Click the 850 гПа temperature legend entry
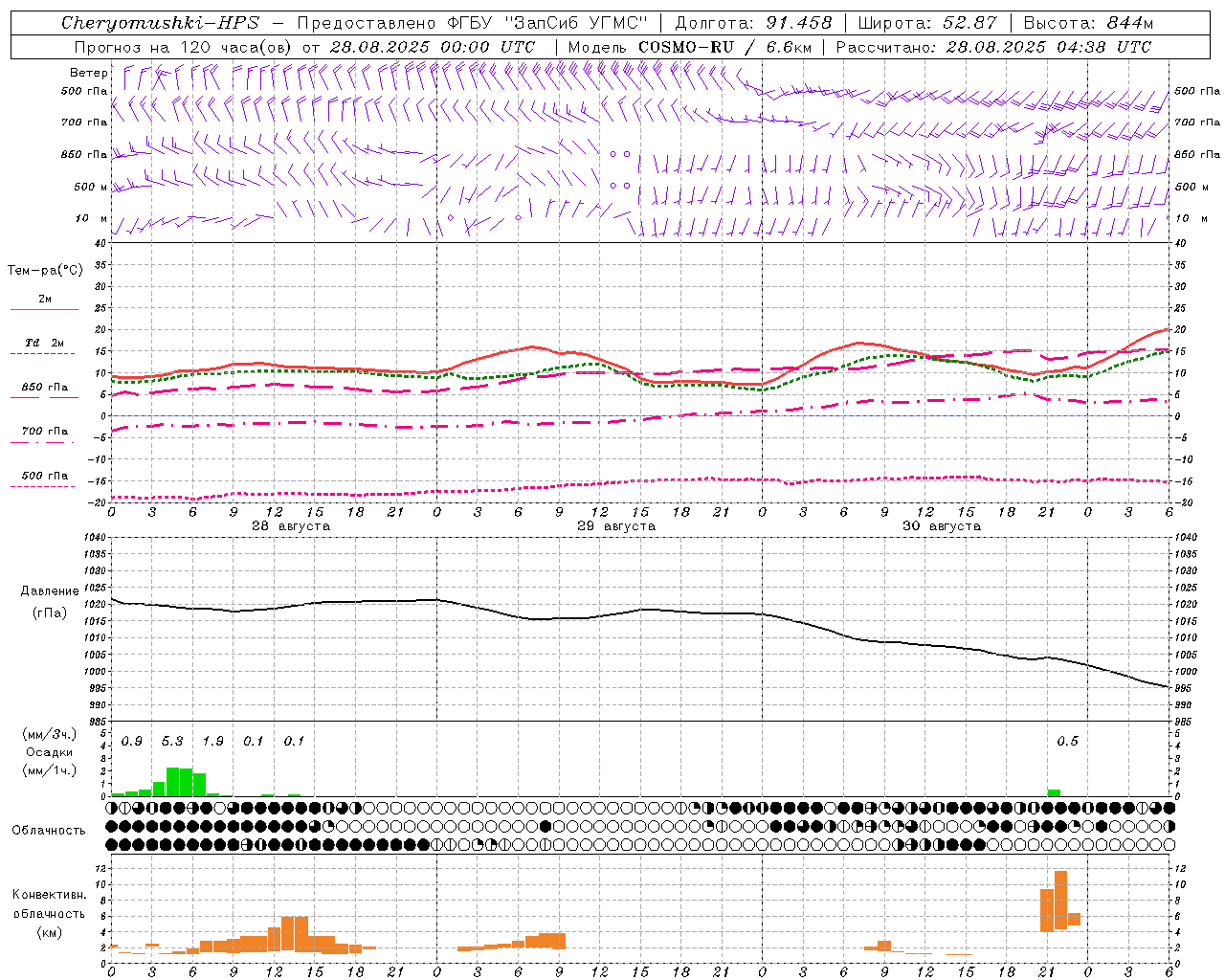The width and height of the screenshot is (1225, 980). click(x=44, y=388)
